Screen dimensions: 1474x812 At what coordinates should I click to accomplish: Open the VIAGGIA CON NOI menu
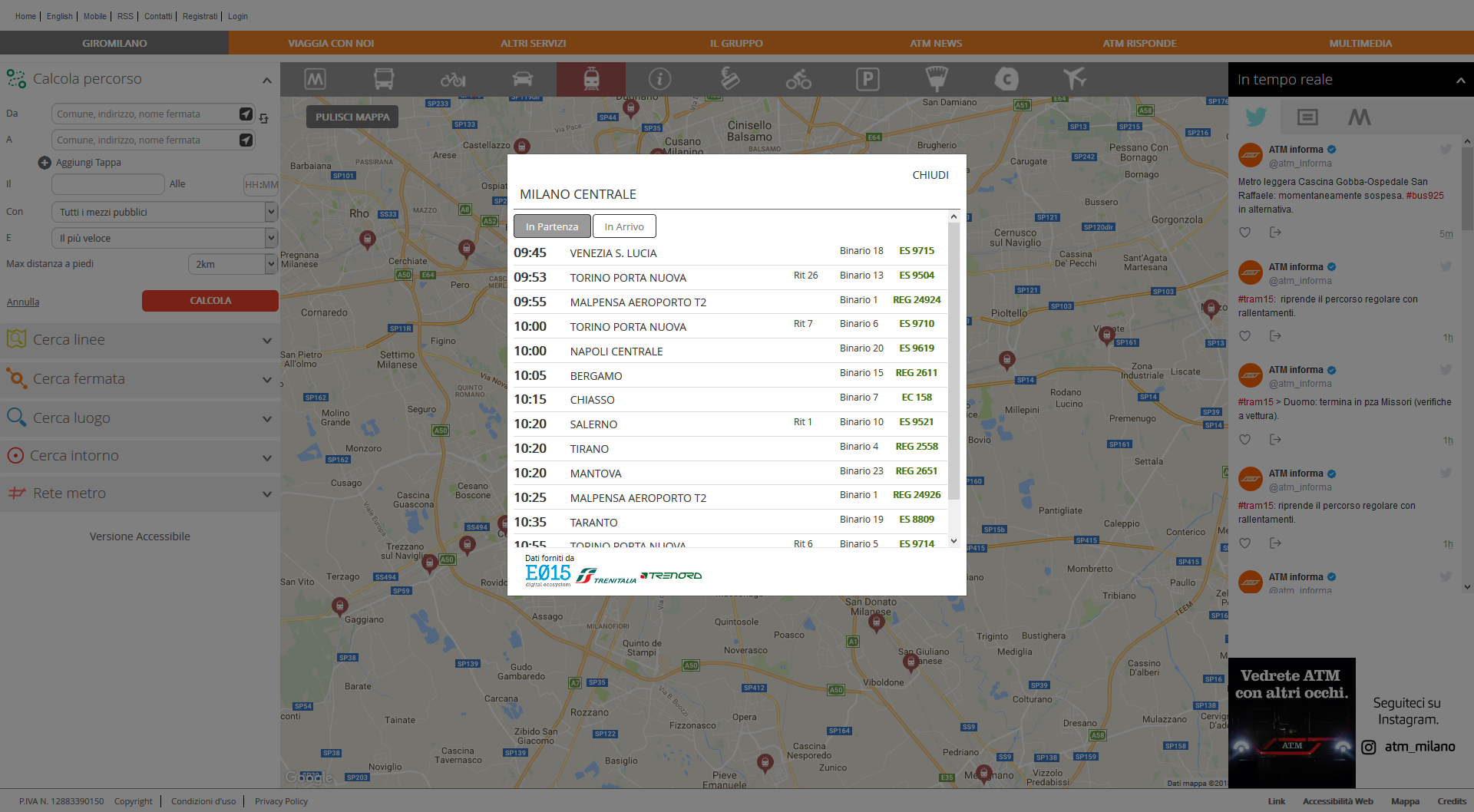(331, 43)
